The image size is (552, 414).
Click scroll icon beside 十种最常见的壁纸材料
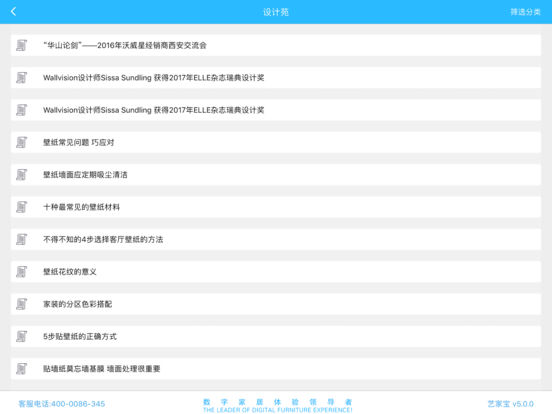21,207
